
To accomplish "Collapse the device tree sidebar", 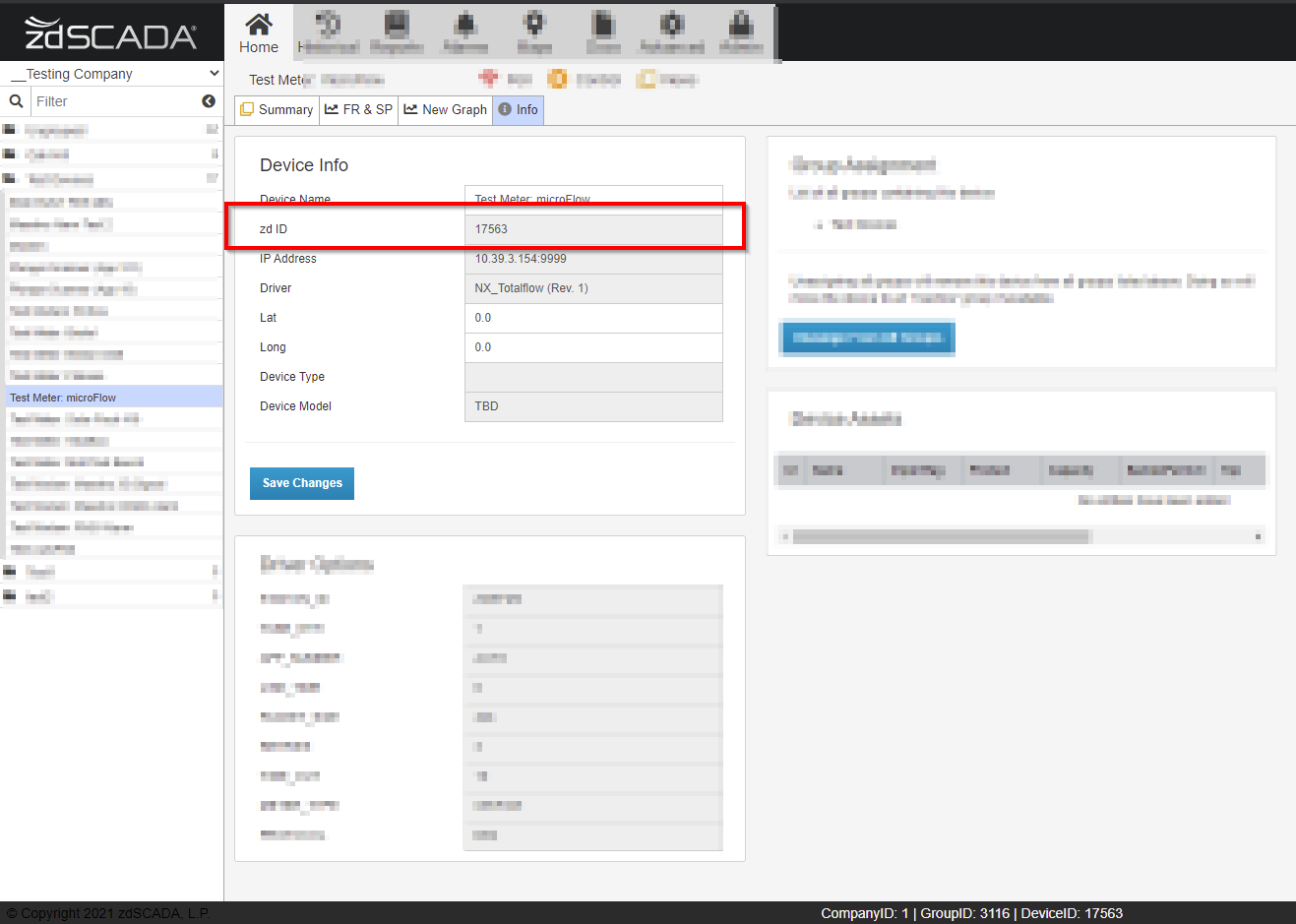I will [208, 100].
